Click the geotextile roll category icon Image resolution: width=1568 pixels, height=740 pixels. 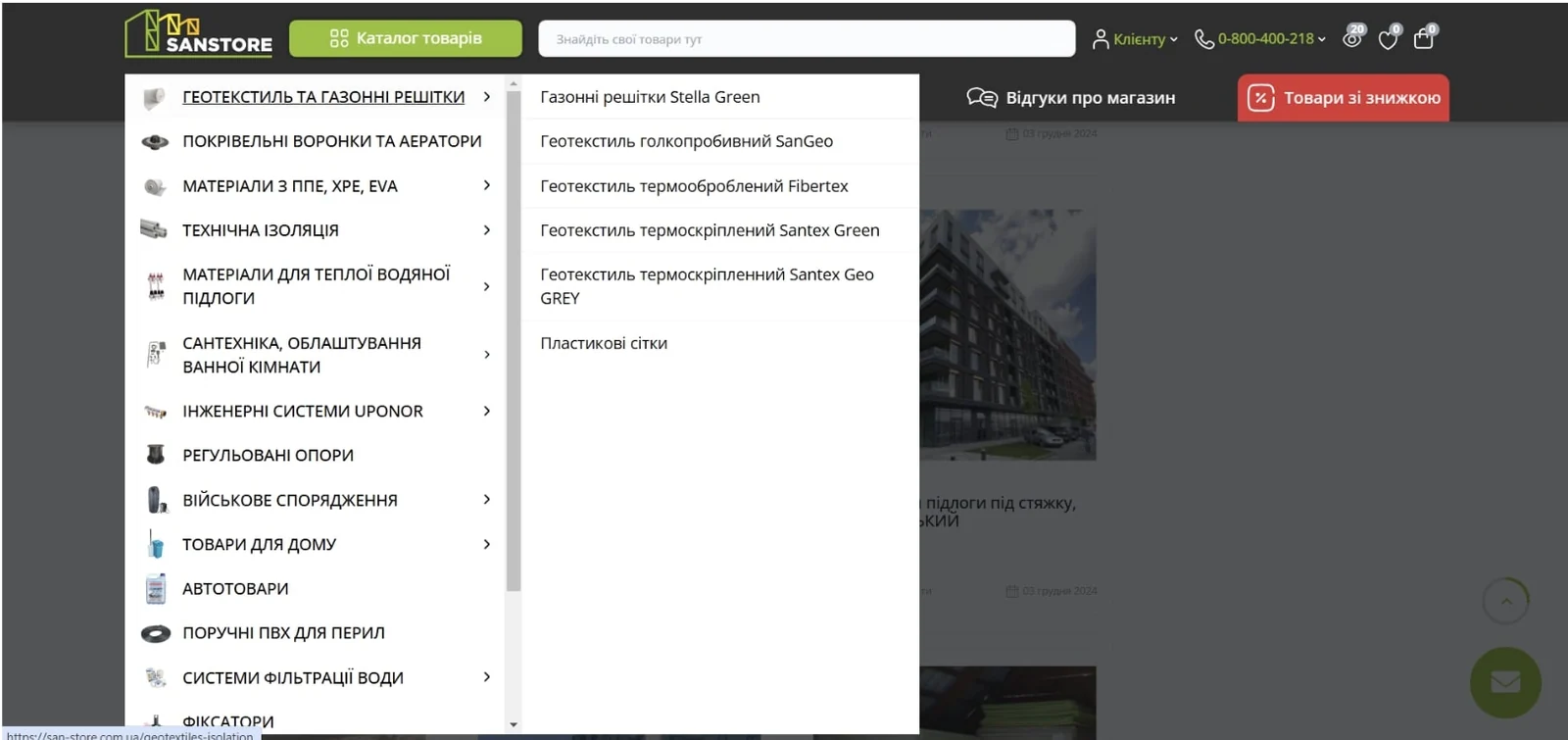pyautogui.click(x=155, y=97)
